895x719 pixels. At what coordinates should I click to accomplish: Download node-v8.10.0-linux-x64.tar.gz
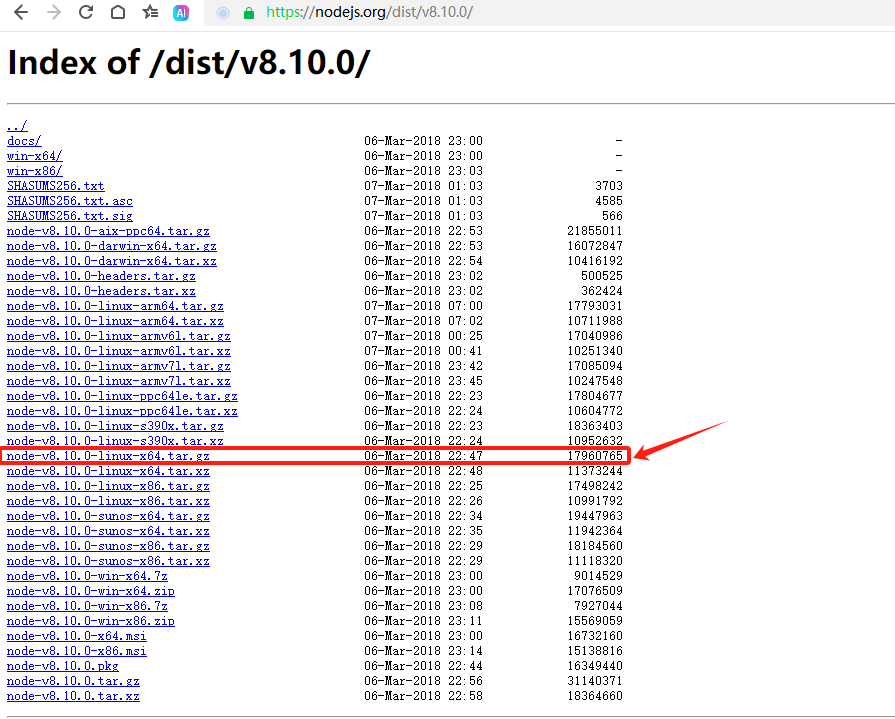(108, 456)
